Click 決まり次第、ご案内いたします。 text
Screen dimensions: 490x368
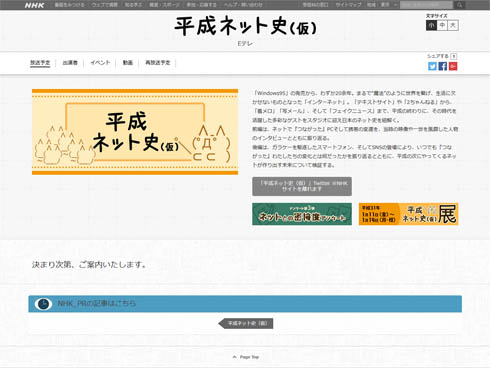coord(89,265)
